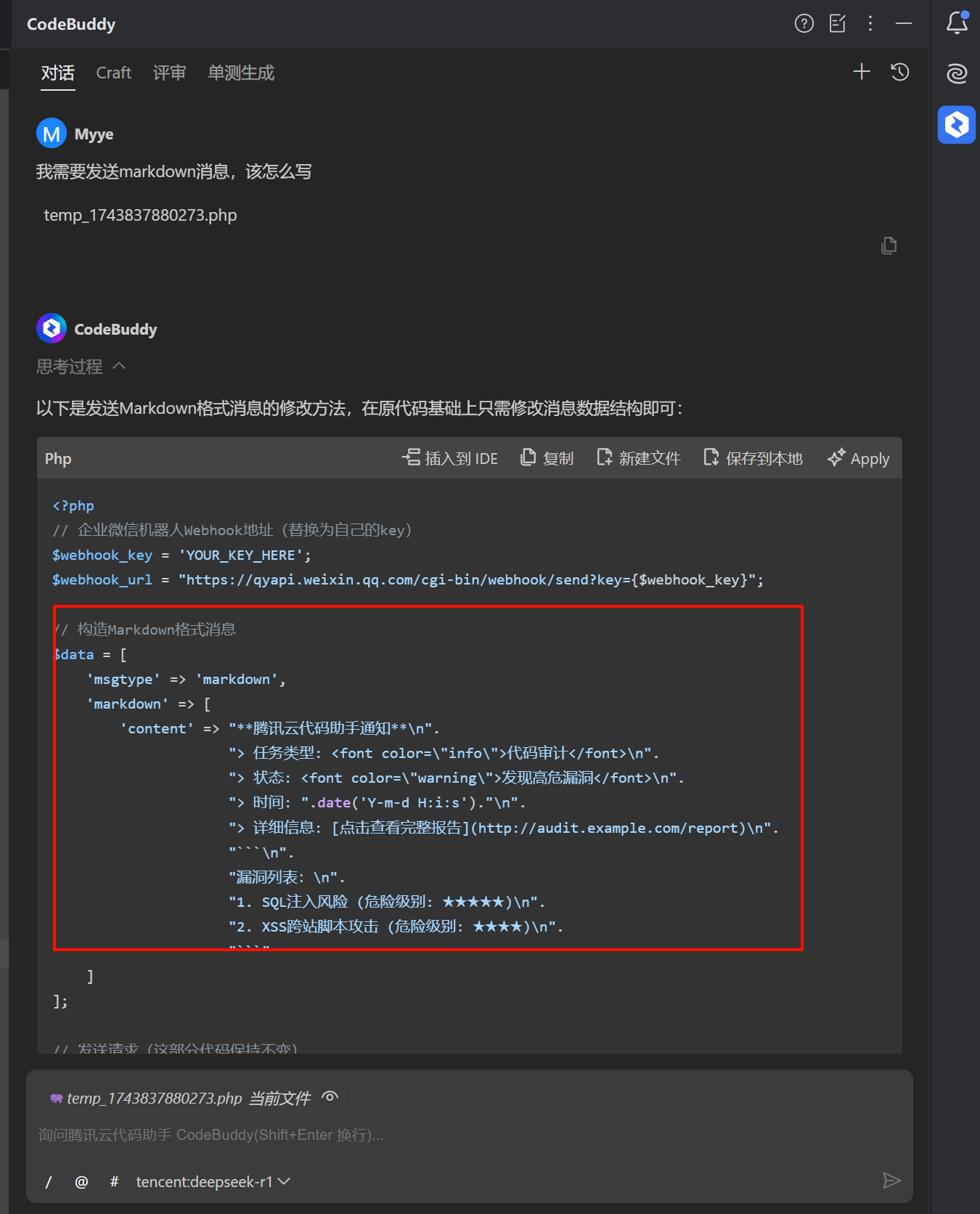Copy the user message with copy icon
Image resolution: width=980 pixels, height=1214 pixels.
889,246
